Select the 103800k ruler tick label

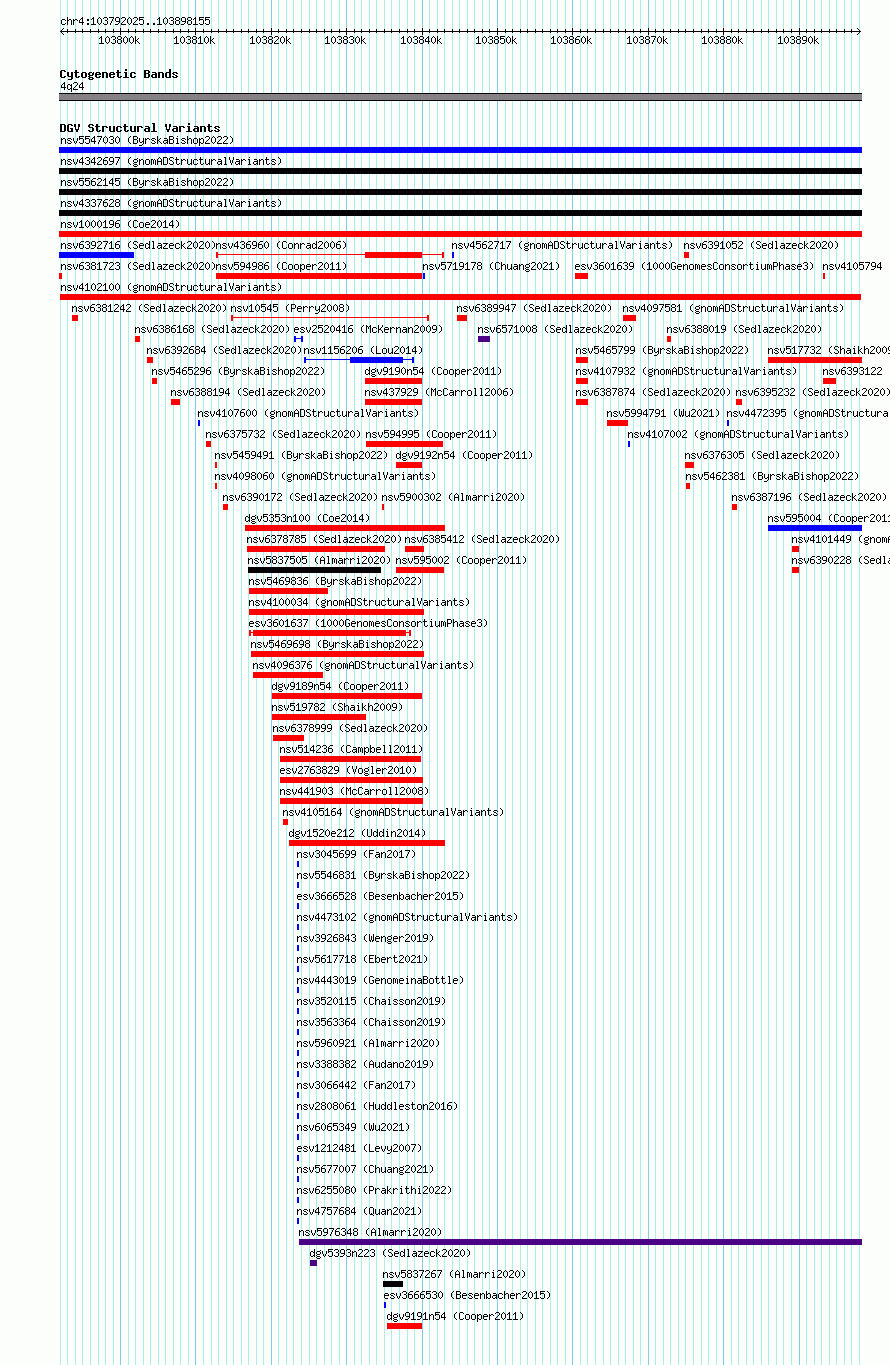tap(119, 40)
